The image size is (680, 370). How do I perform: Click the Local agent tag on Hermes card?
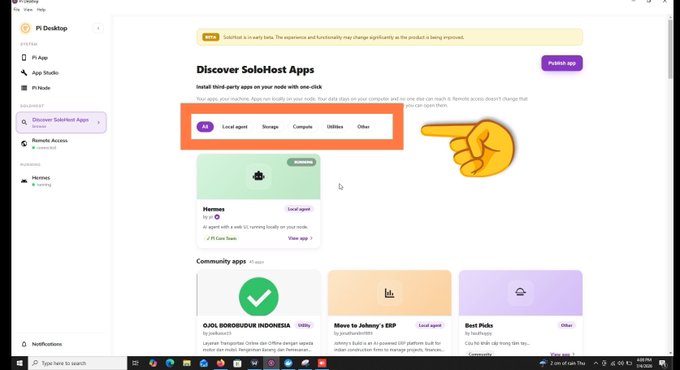coord(299,209)
